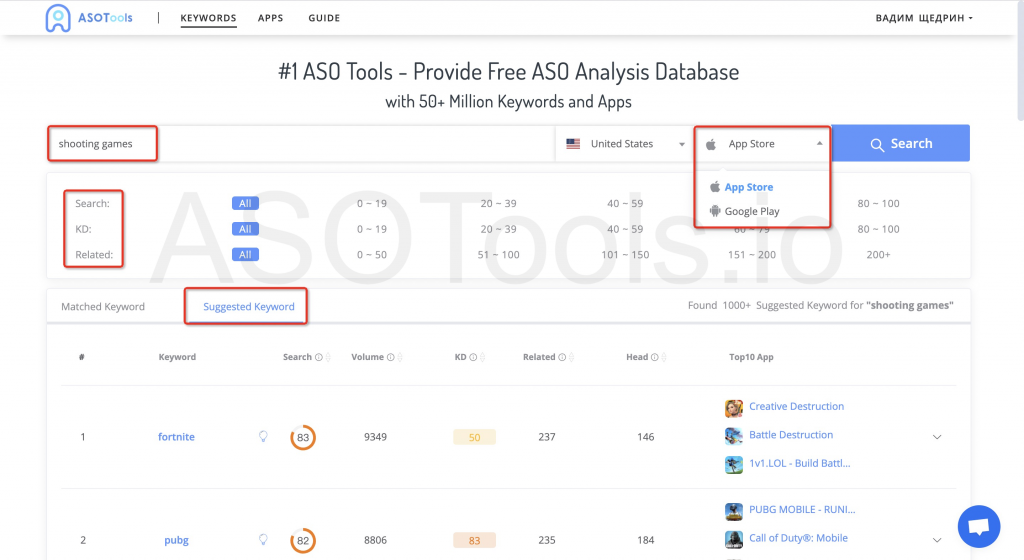
Task: Click the lightbulb icon next to pubg
Action: point(264,540)
